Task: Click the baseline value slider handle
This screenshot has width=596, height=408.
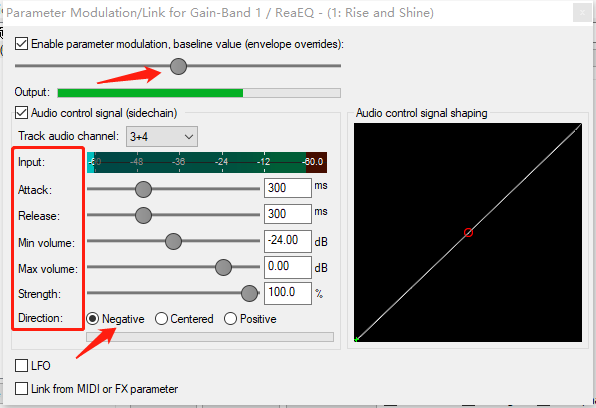Action: pyautogui.click(x=178, y=66)
